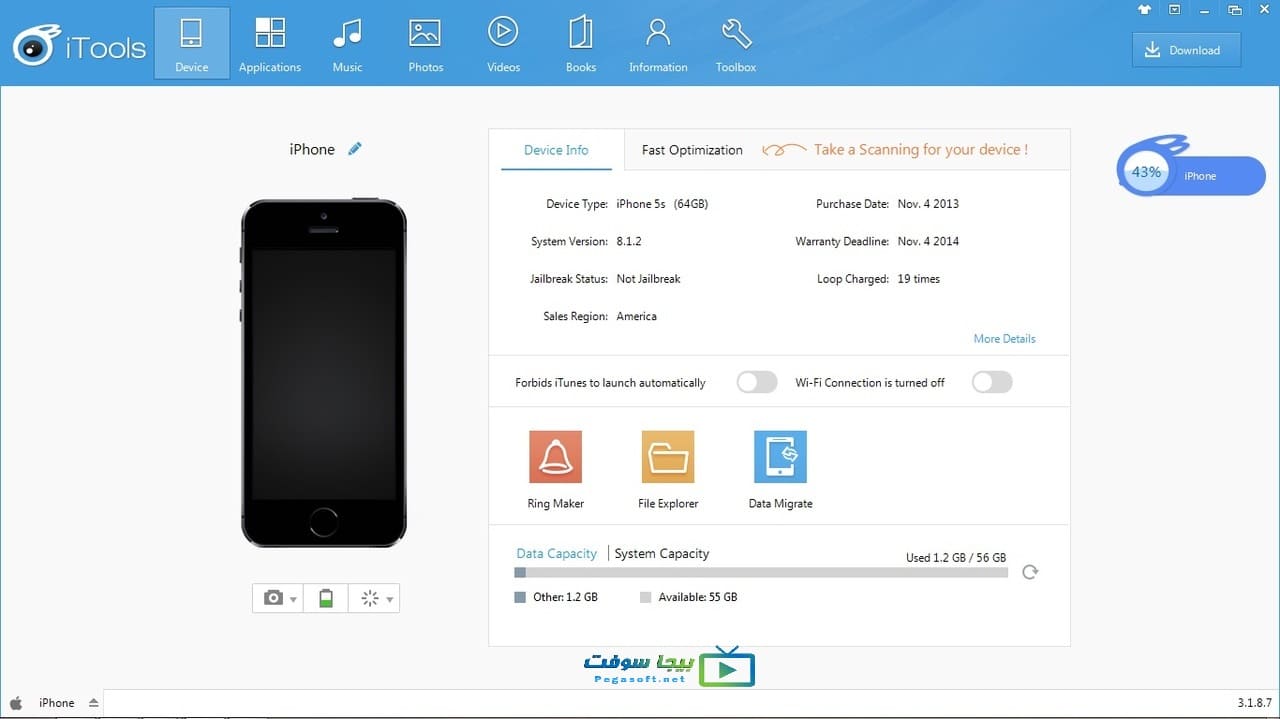The height and width of the screenshot is (719, 1280).
Task: Click 'Take a Scanning for your device !' link
Action: coord(920,150)
